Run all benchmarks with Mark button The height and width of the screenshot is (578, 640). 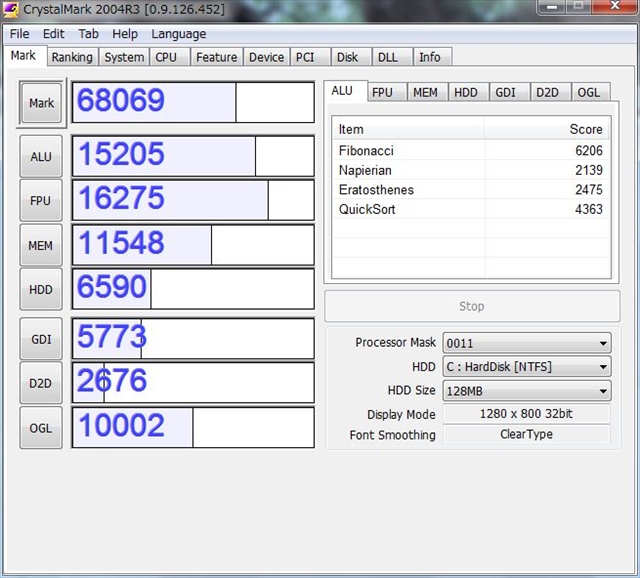41,103
